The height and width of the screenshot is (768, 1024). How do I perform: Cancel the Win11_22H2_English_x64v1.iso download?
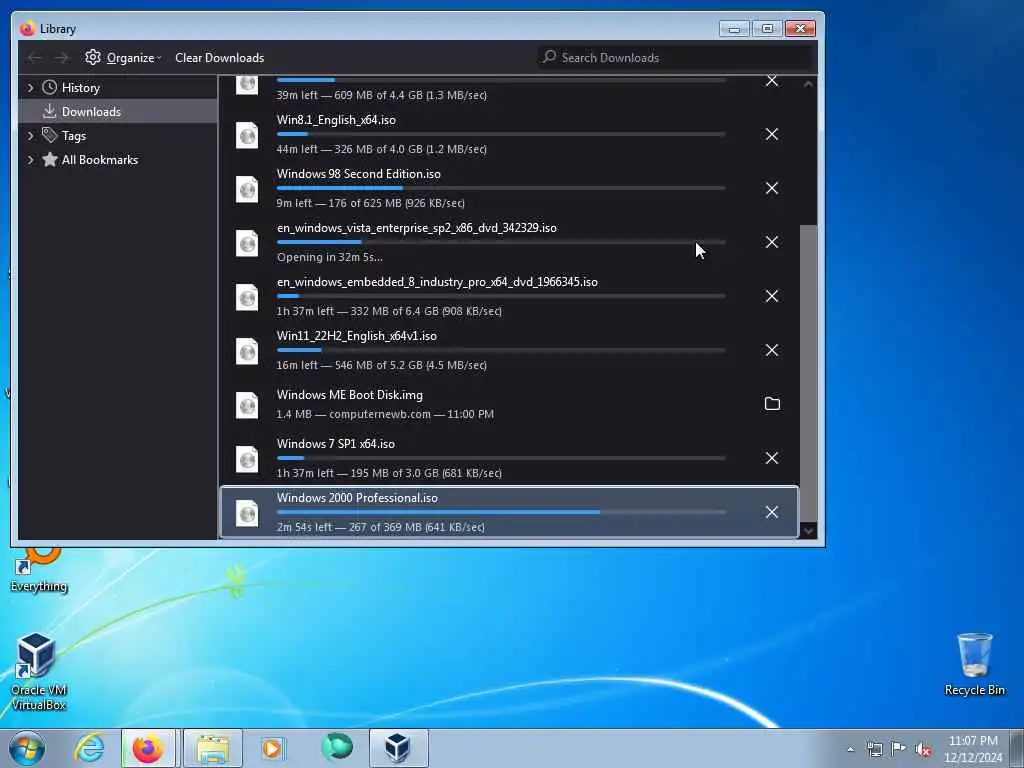coord(771,350)
